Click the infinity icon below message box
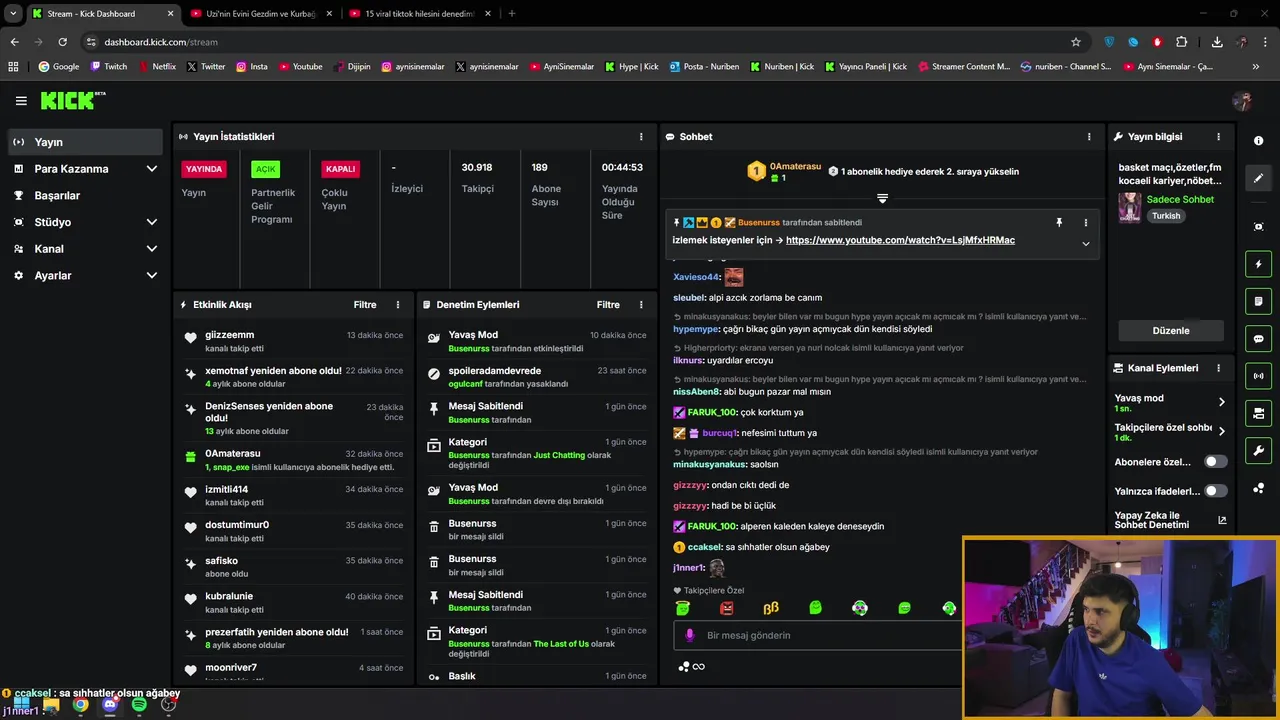This screenshot has width=1280, height=720. pos(699,667)
